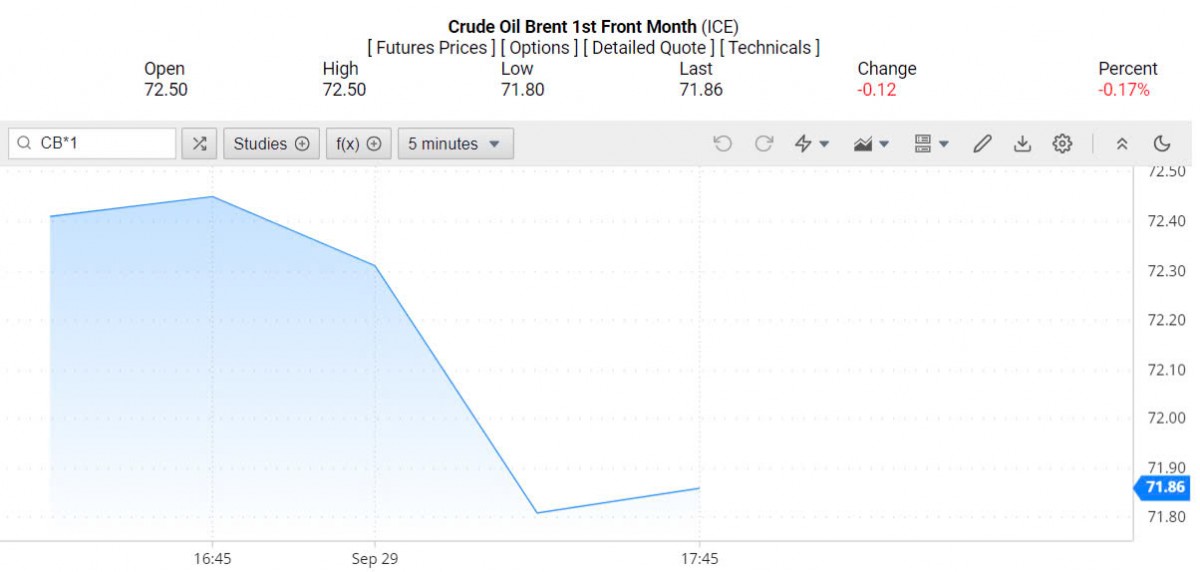This screenshot has width=1200, height=572.
Task: Click the CB*1 symbol search field
Action: point(100,144)
